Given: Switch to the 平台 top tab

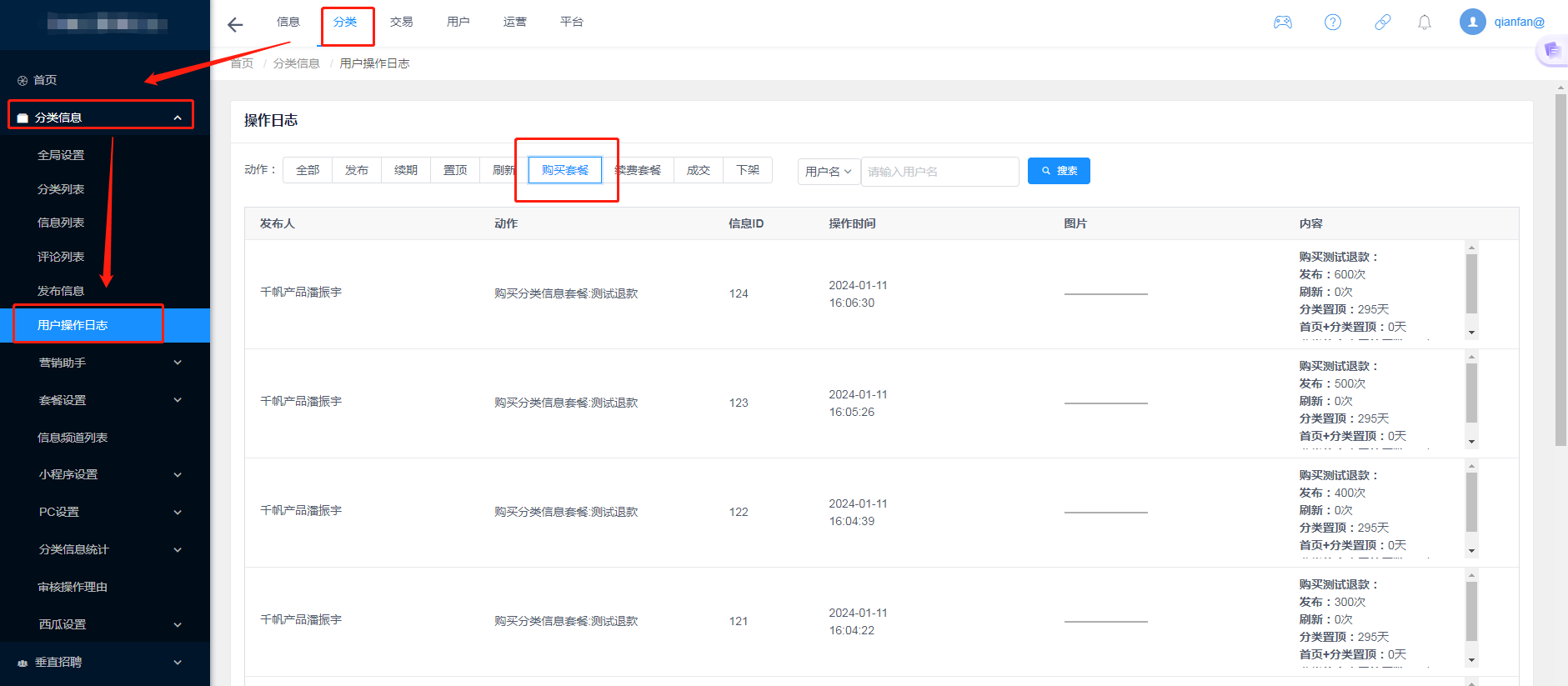Looking at the screenshot, I should [572, 22].
